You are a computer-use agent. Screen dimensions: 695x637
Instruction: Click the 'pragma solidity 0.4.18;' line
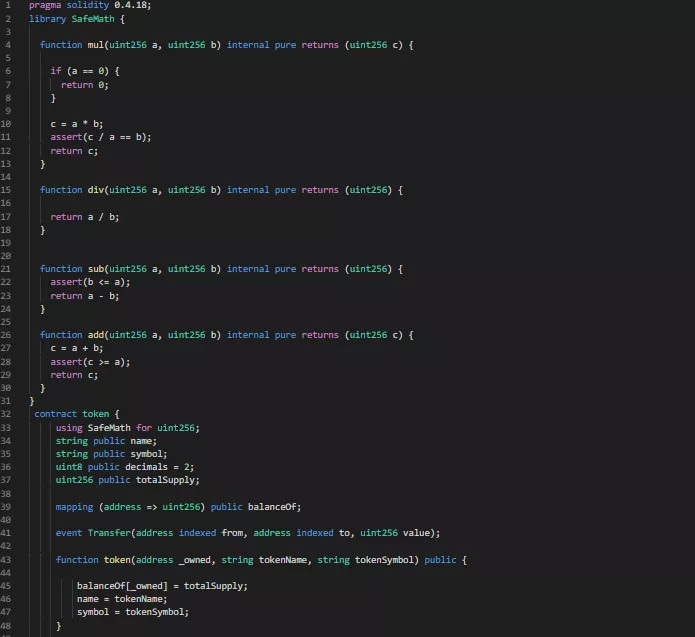(x=90, y=5)
